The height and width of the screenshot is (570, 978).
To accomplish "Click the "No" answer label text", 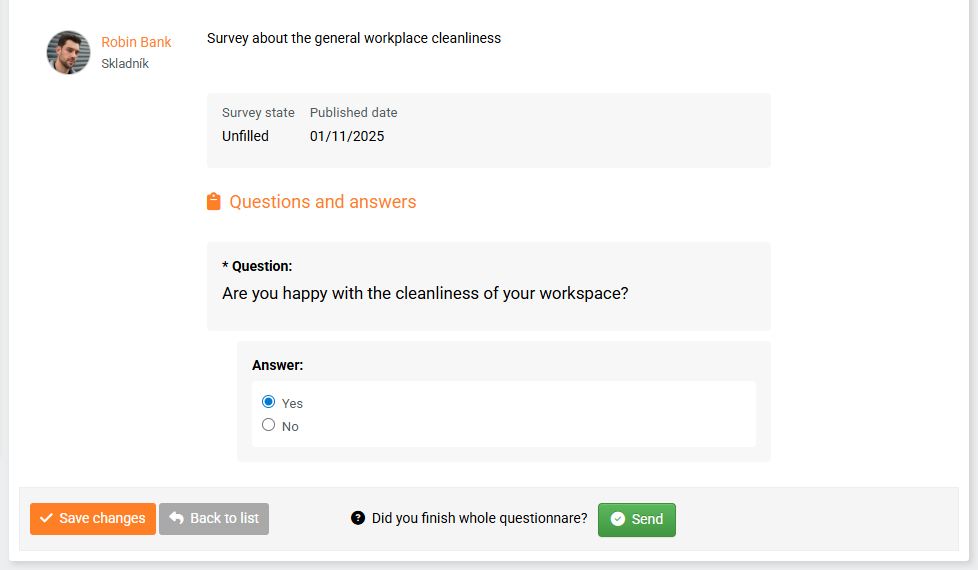I will click(290, 426).
